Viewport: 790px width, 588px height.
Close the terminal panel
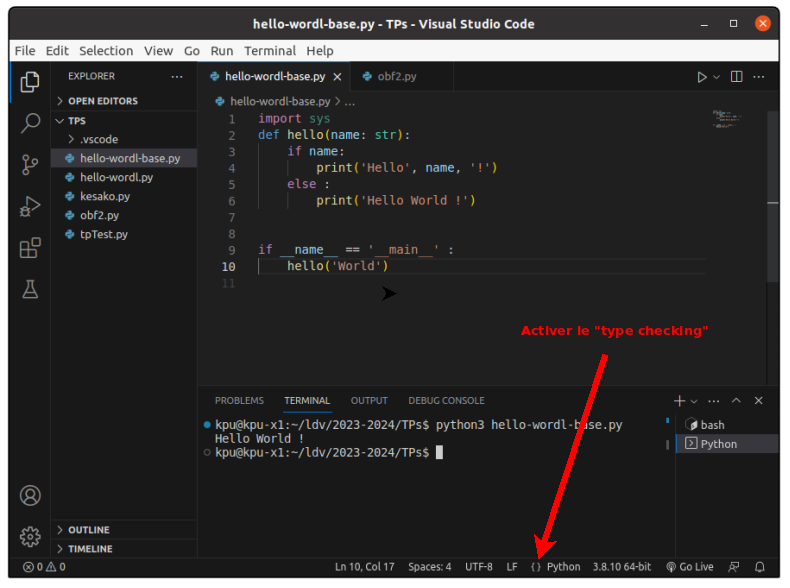[758, 401]
